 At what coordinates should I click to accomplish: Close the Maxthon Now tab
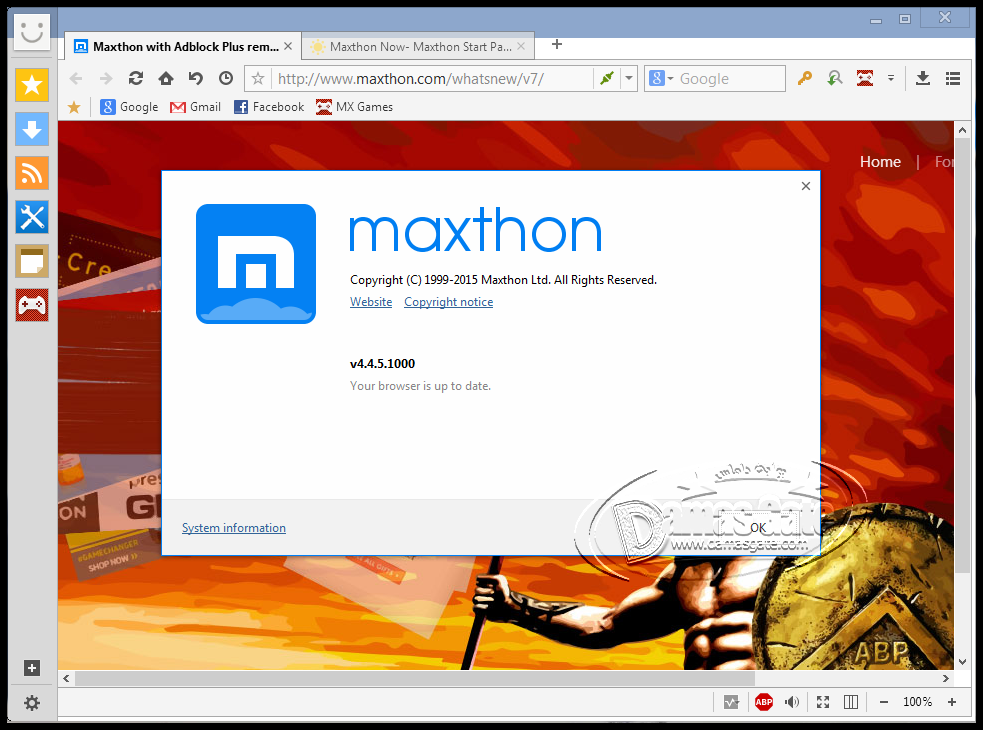(x=521, y=46)
